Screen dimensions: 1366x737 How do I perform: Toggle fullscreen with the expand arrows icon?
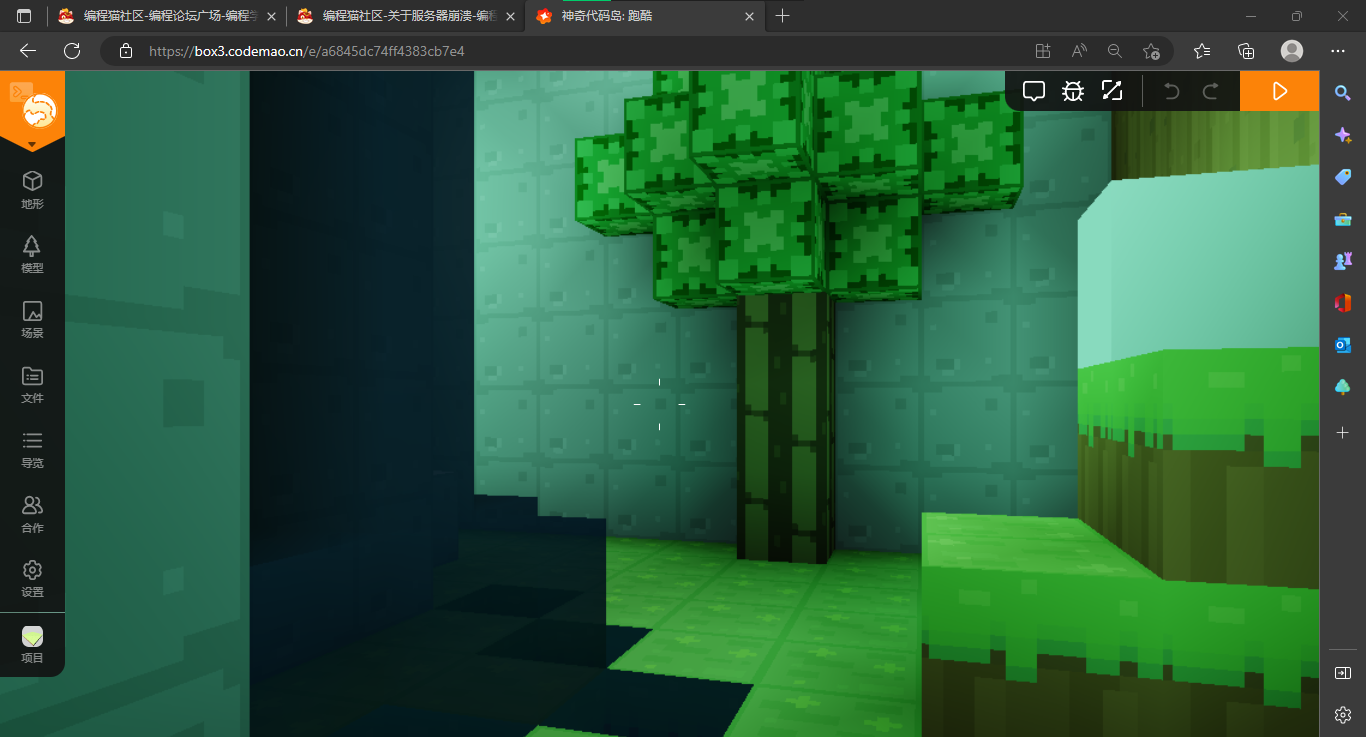tap(1112, 91)
